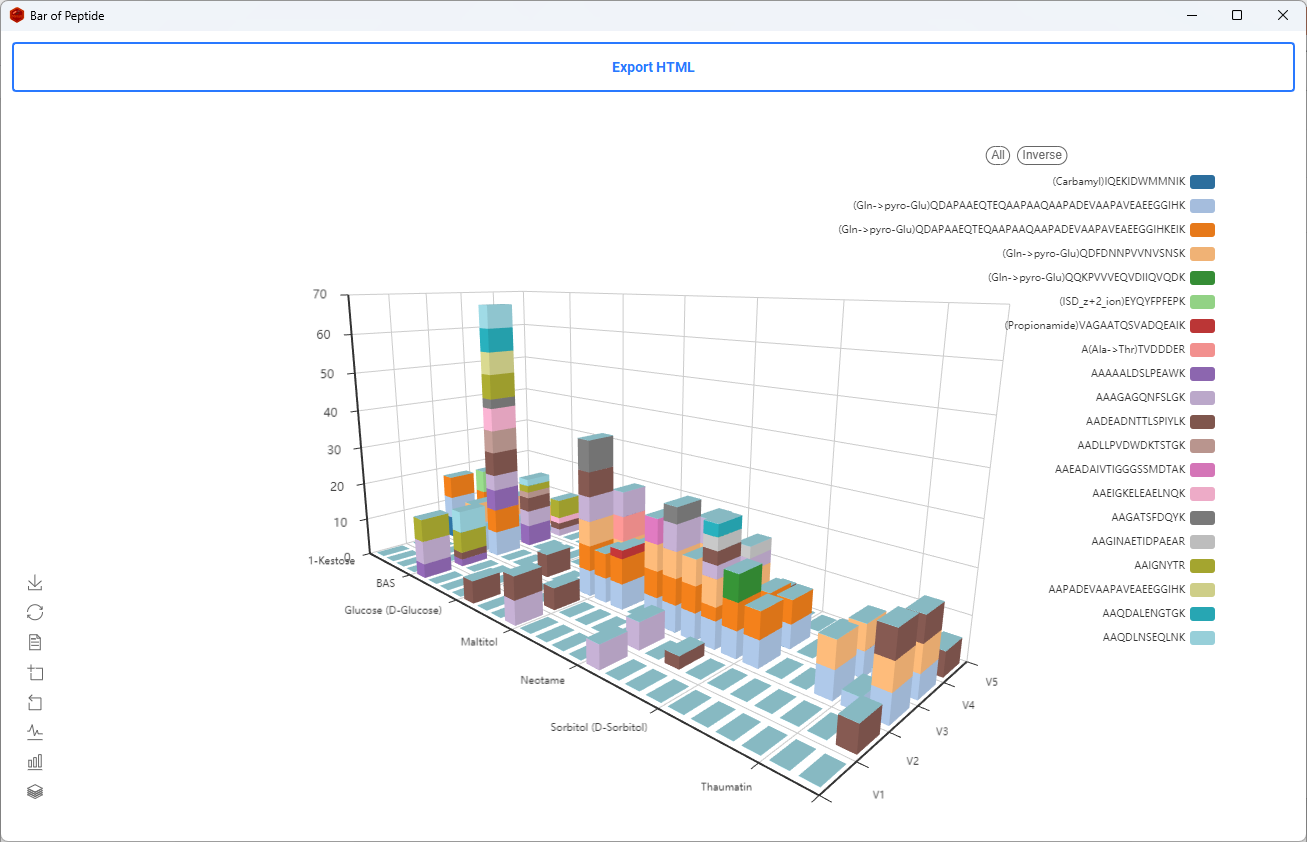Click the AAEADAIVTIGGGSSMDTAK pink swatch
Viewport: 1307px width, 842px height.
(x=1203, y=470)
